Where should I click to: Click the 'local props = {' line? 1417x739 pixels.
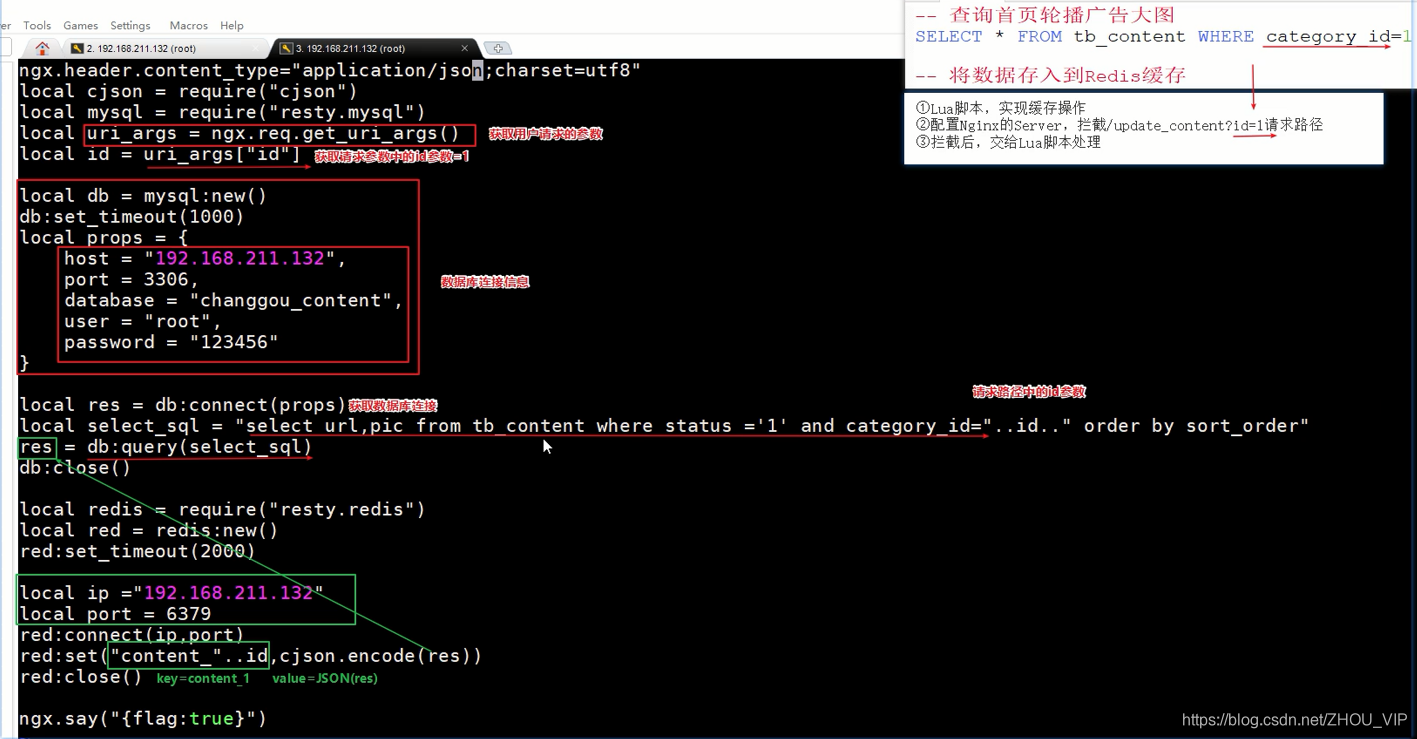104,238
